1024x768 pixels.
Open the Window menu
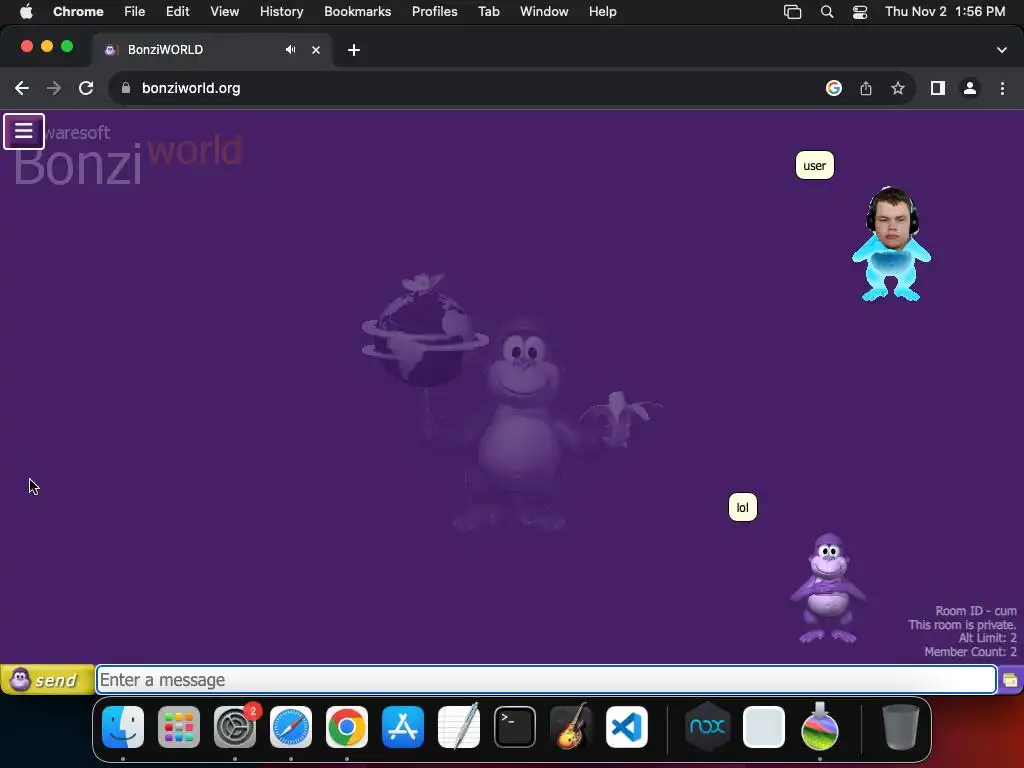pos(544,11)
